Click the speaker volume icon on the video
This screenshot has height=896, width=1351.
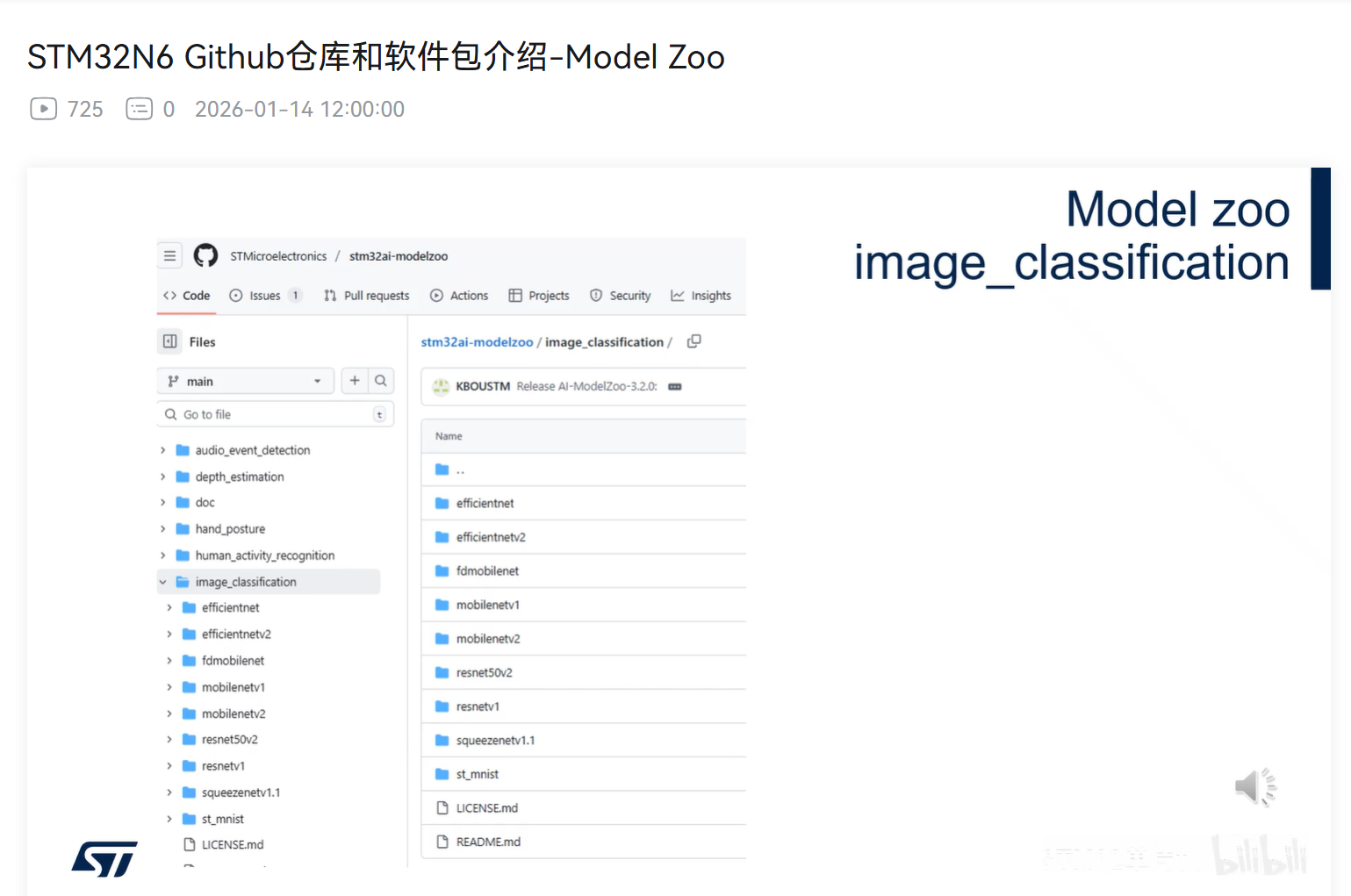(x=1255, y=786)
